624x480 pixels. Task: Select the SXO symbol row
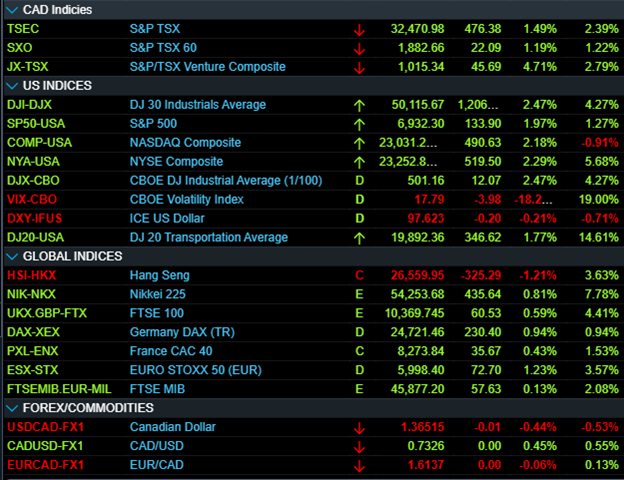click(19, 48)
